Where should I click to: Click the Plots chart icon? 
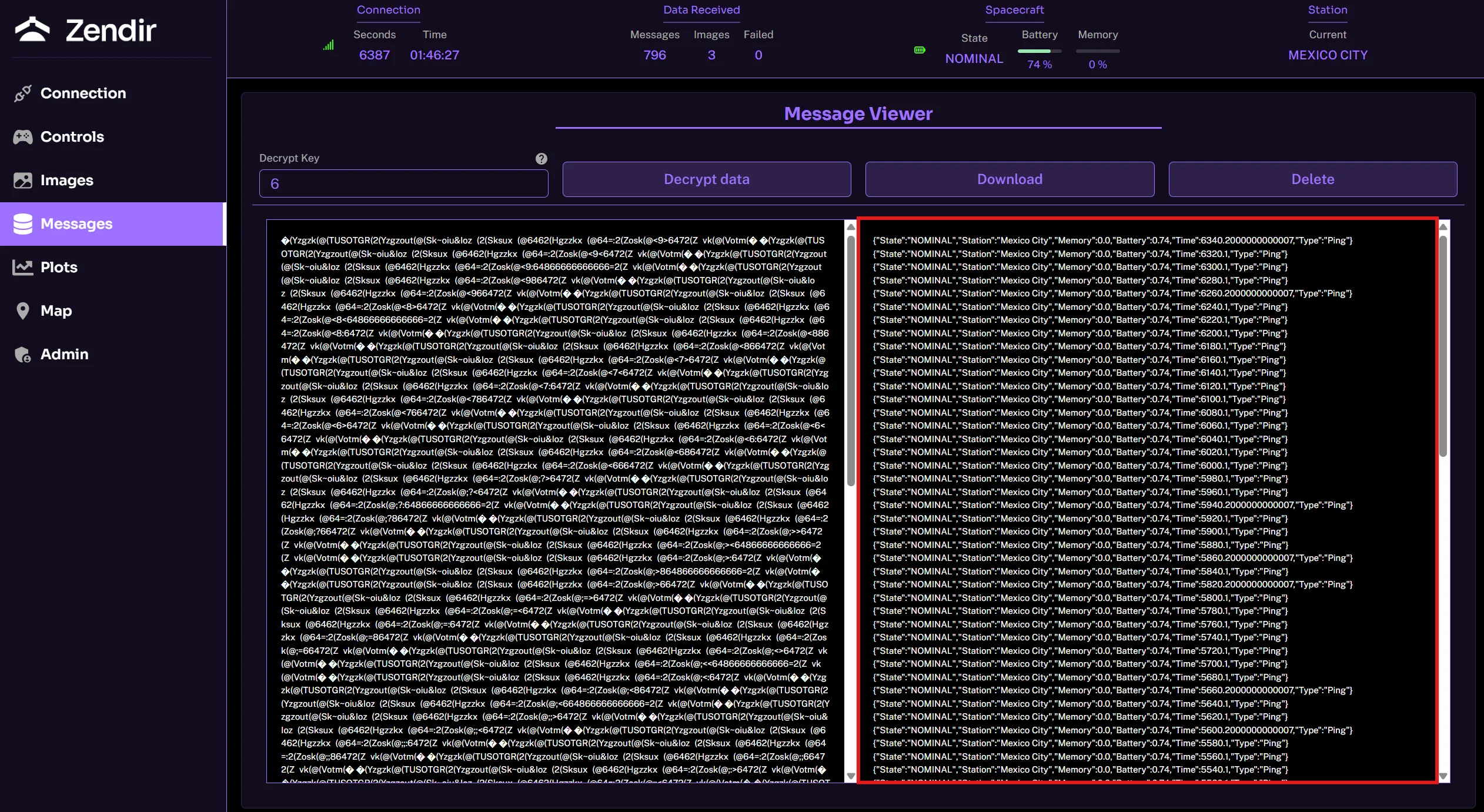(22, 268)
